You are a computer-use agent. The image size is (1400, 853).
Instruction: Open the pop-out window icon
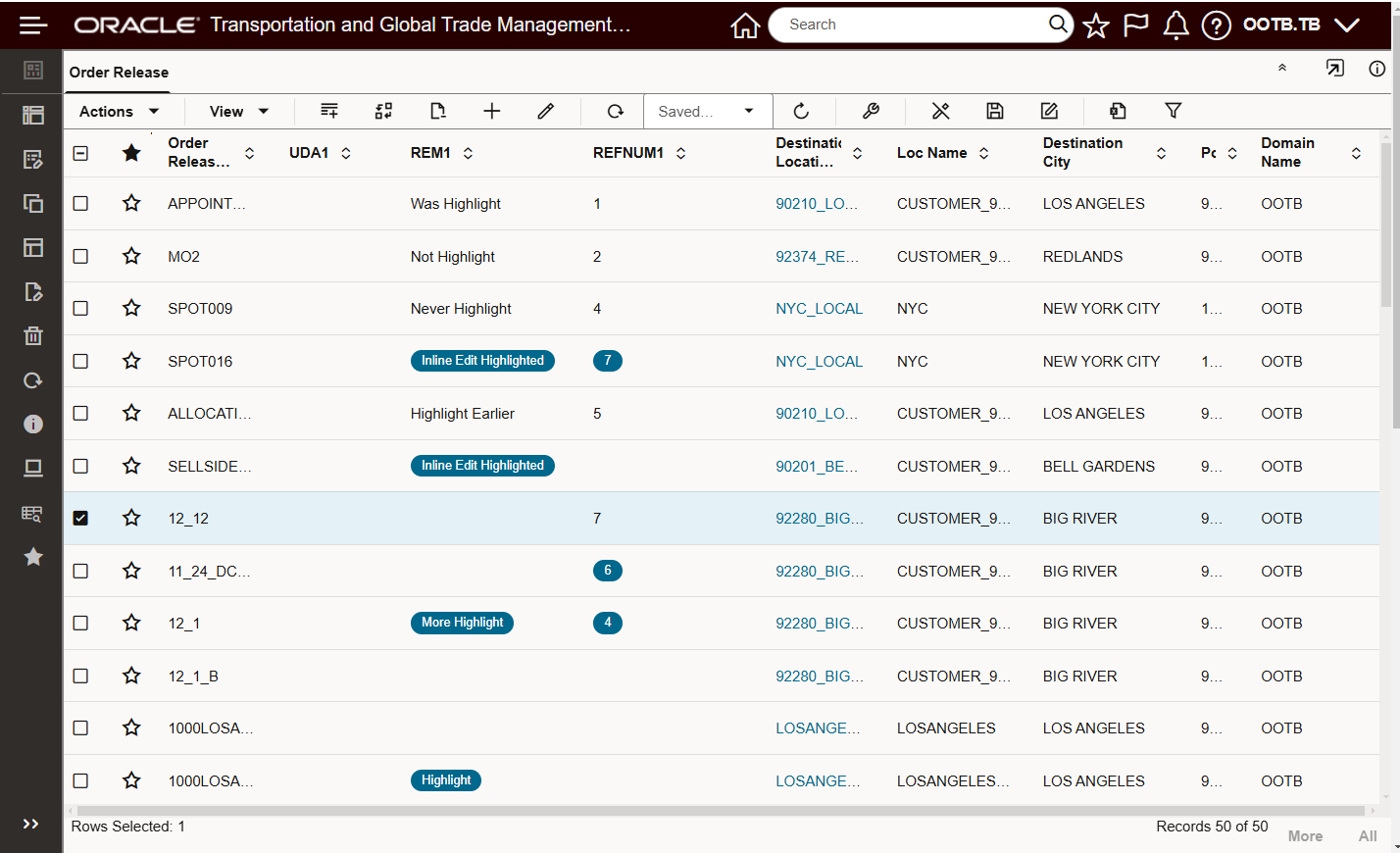pos(1334,68)
